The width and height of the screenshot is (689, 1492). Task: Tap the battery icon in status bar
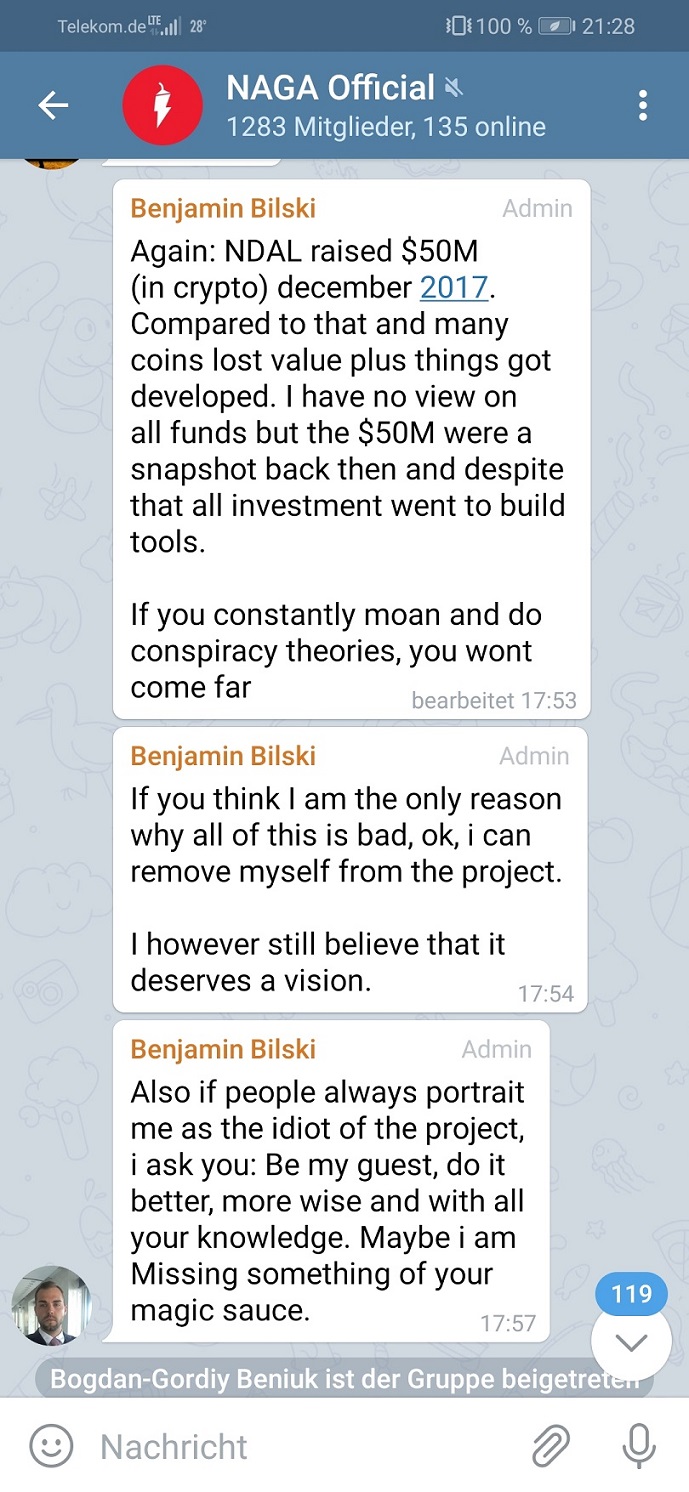[x=556, y=26]
